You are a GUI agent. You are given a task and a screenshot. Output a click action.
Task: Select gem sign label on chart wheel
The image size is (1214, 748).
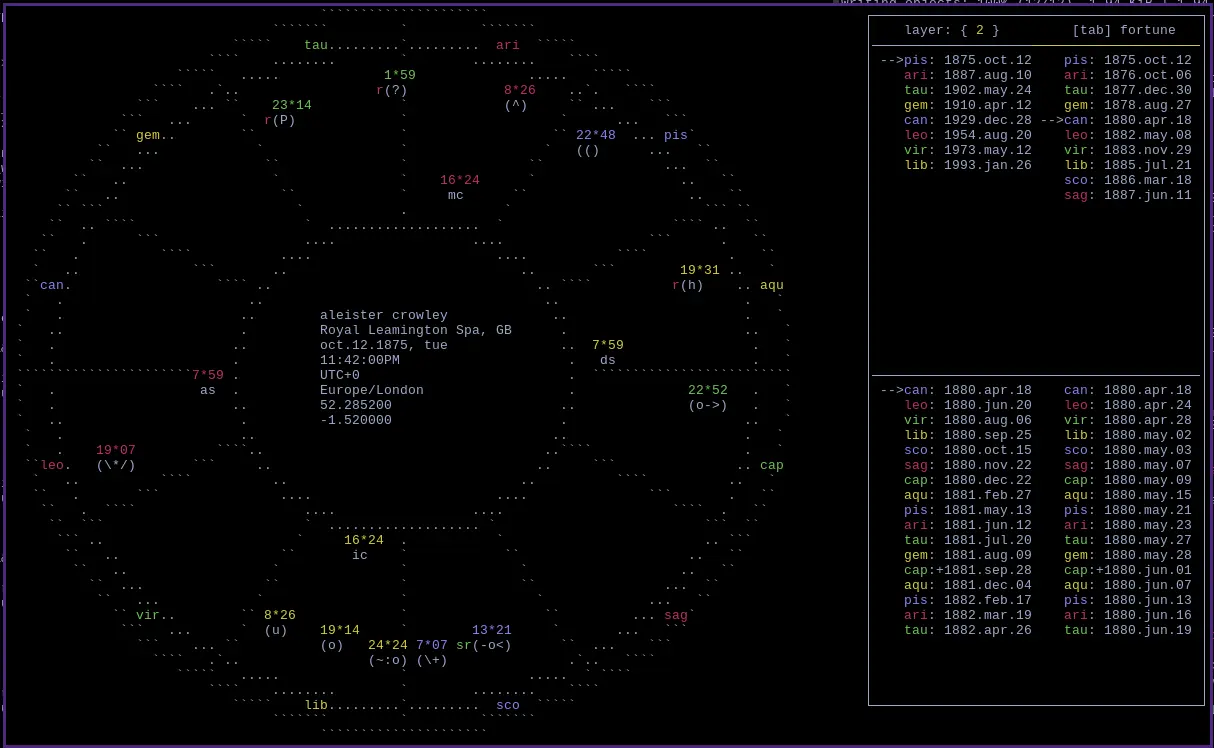(x=148, y=135)
